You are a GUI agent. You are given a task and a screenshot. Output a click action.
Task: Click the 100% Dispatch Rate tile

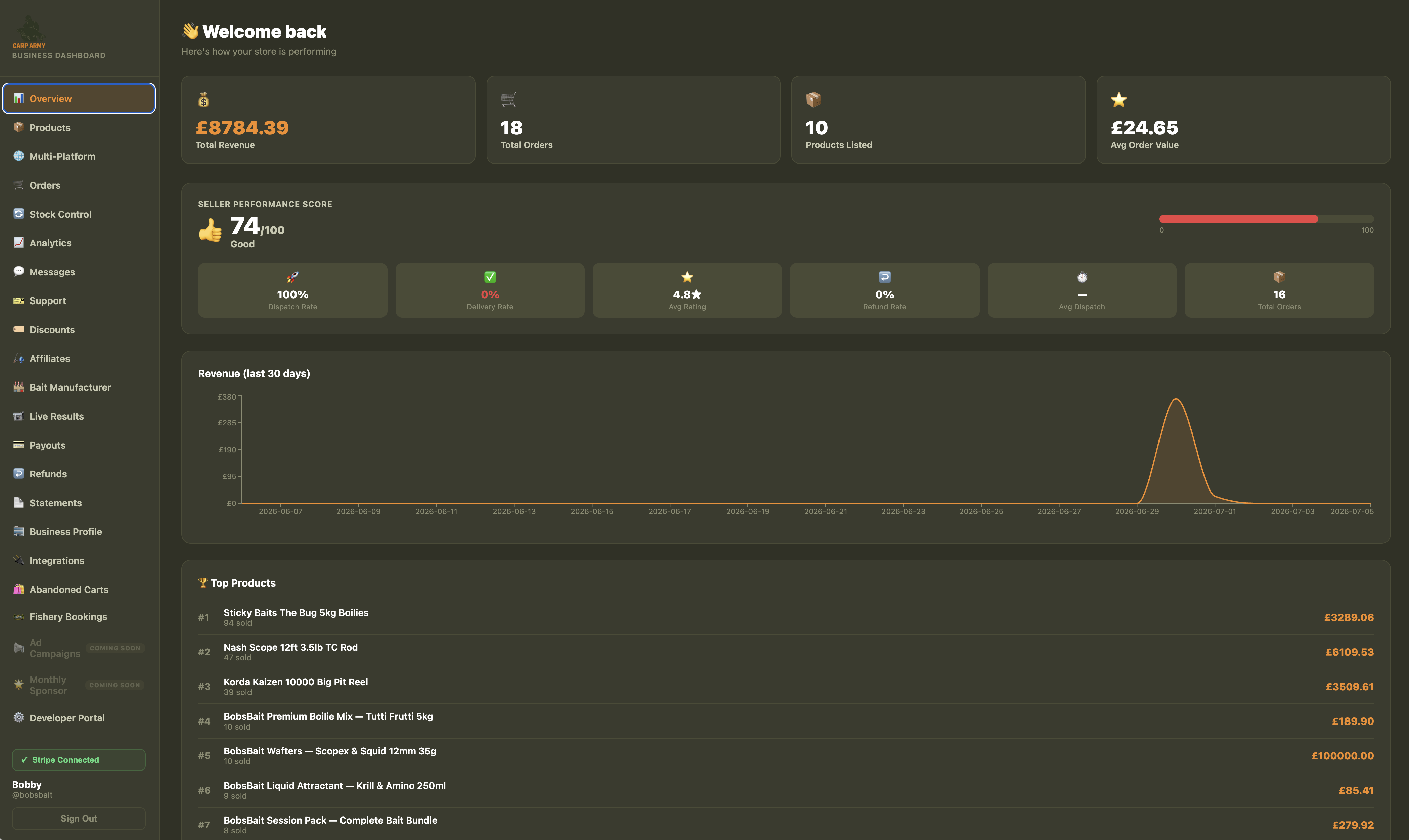[x=293, y=290]
